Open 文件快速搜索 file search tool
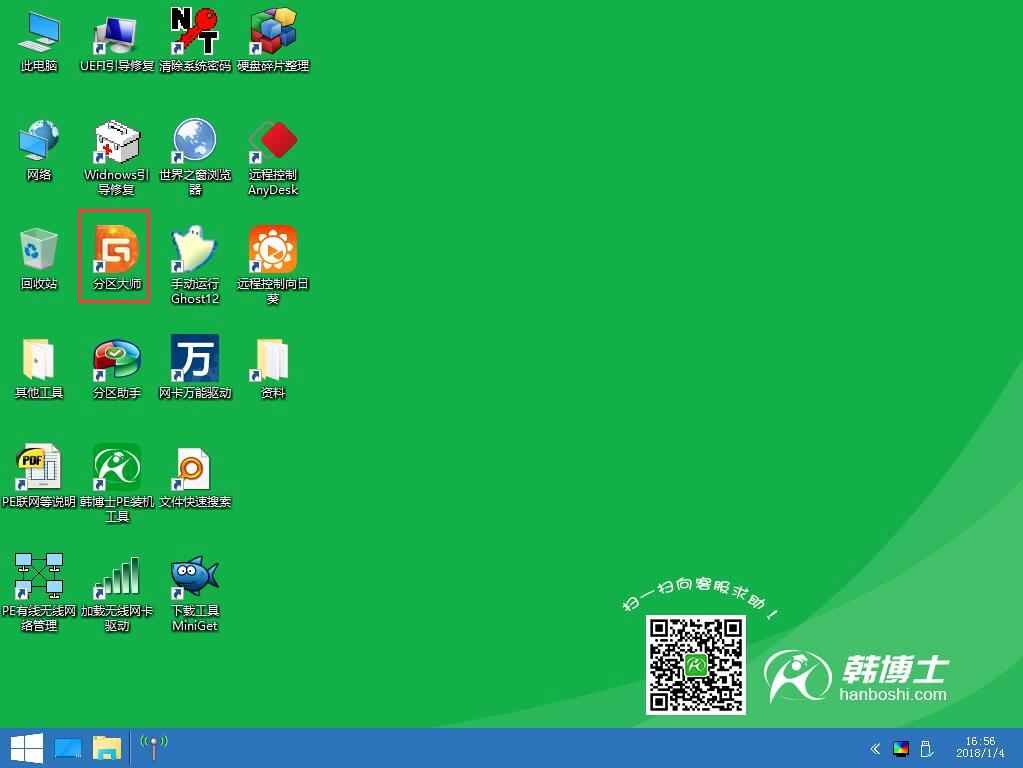The width and height of the screenshot is (1023, 768). pyautogui.click(x=194, y=470)
